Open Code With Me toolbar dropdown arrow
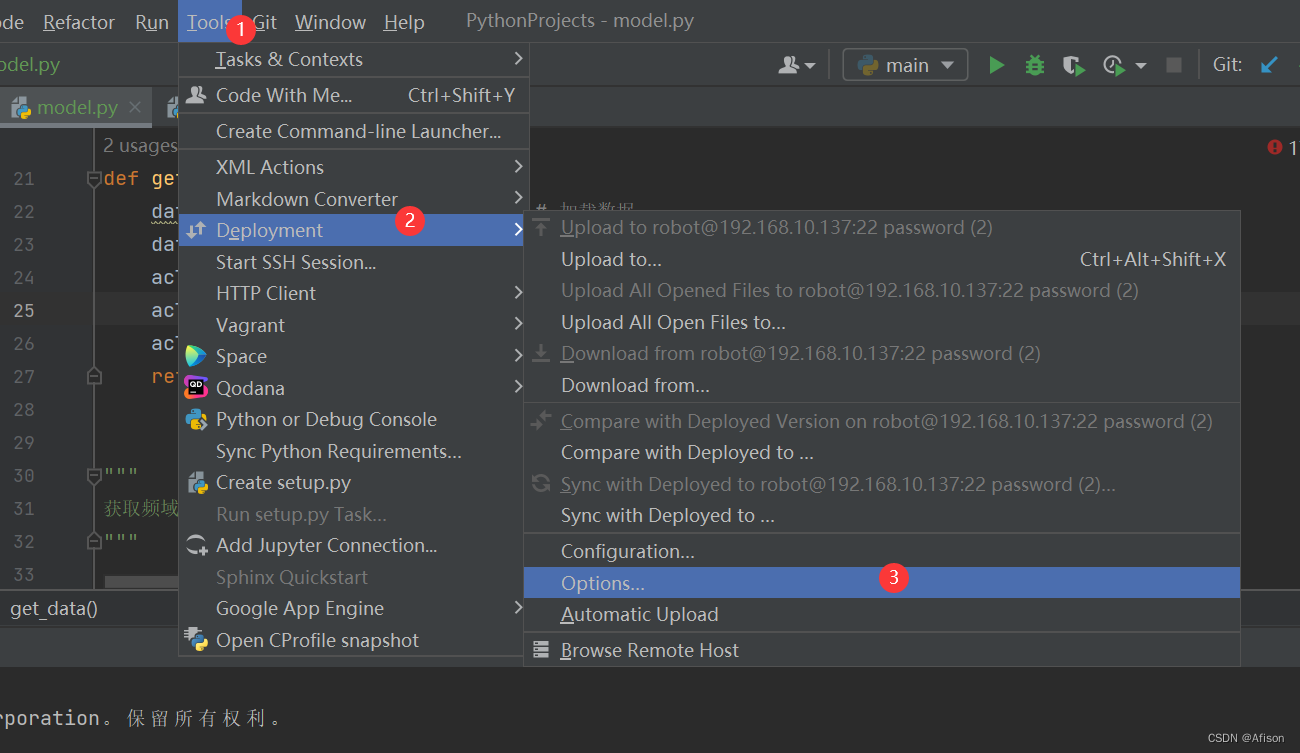The image size is (1300, 753). point(810,66)
